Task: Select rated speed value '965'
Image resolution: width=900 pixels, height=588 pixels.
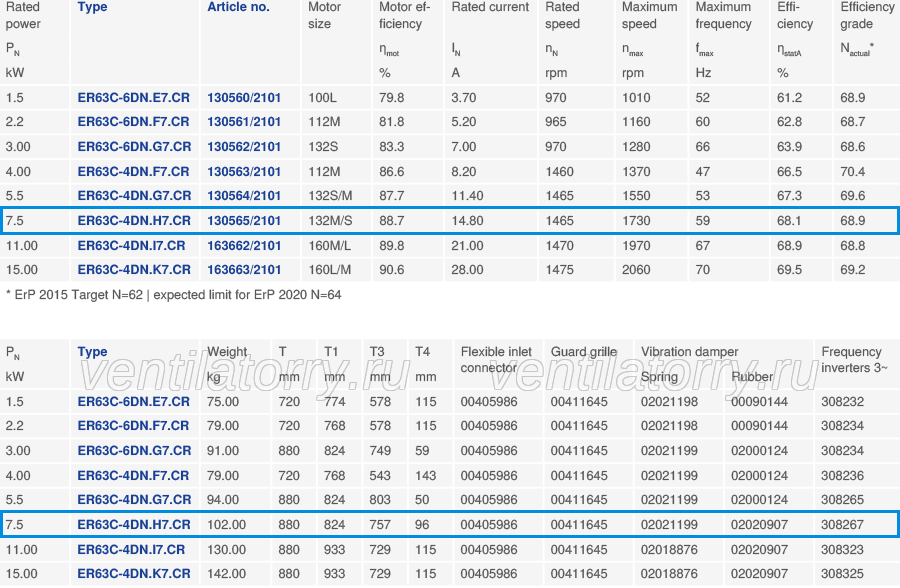Action: tap(556, 122)
